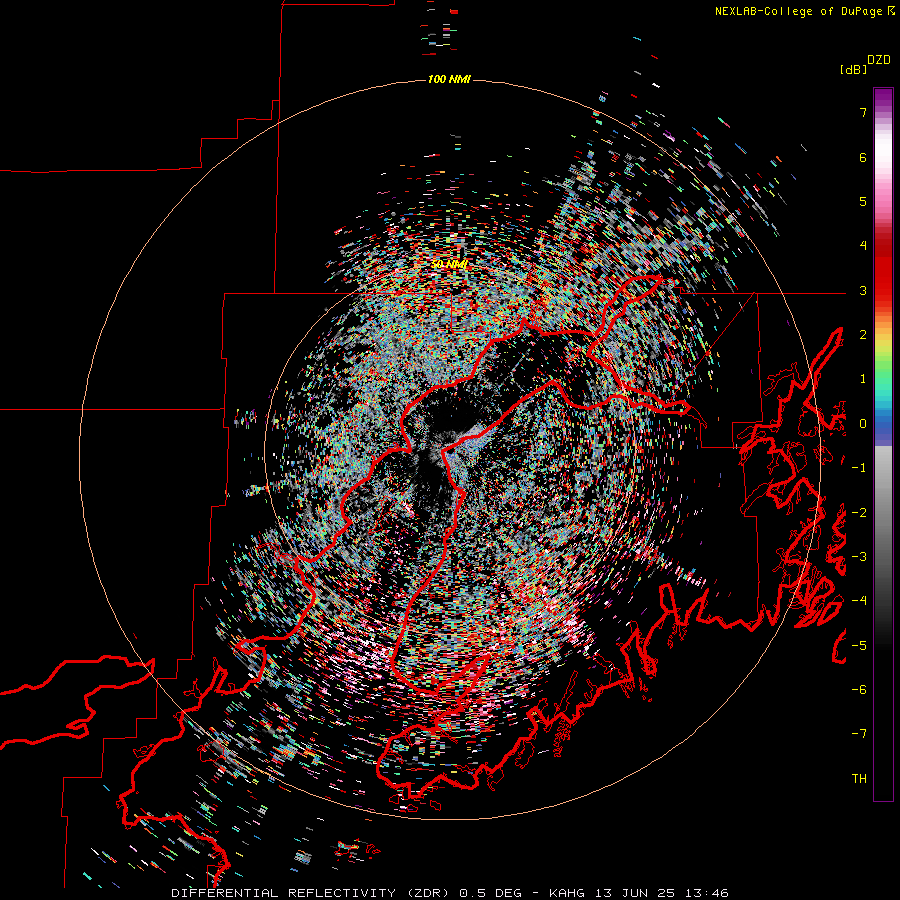Click the 13:46 time stamp
Image resolution: width=900 pixels, height=900 pixels.
[x=708, y=893]
